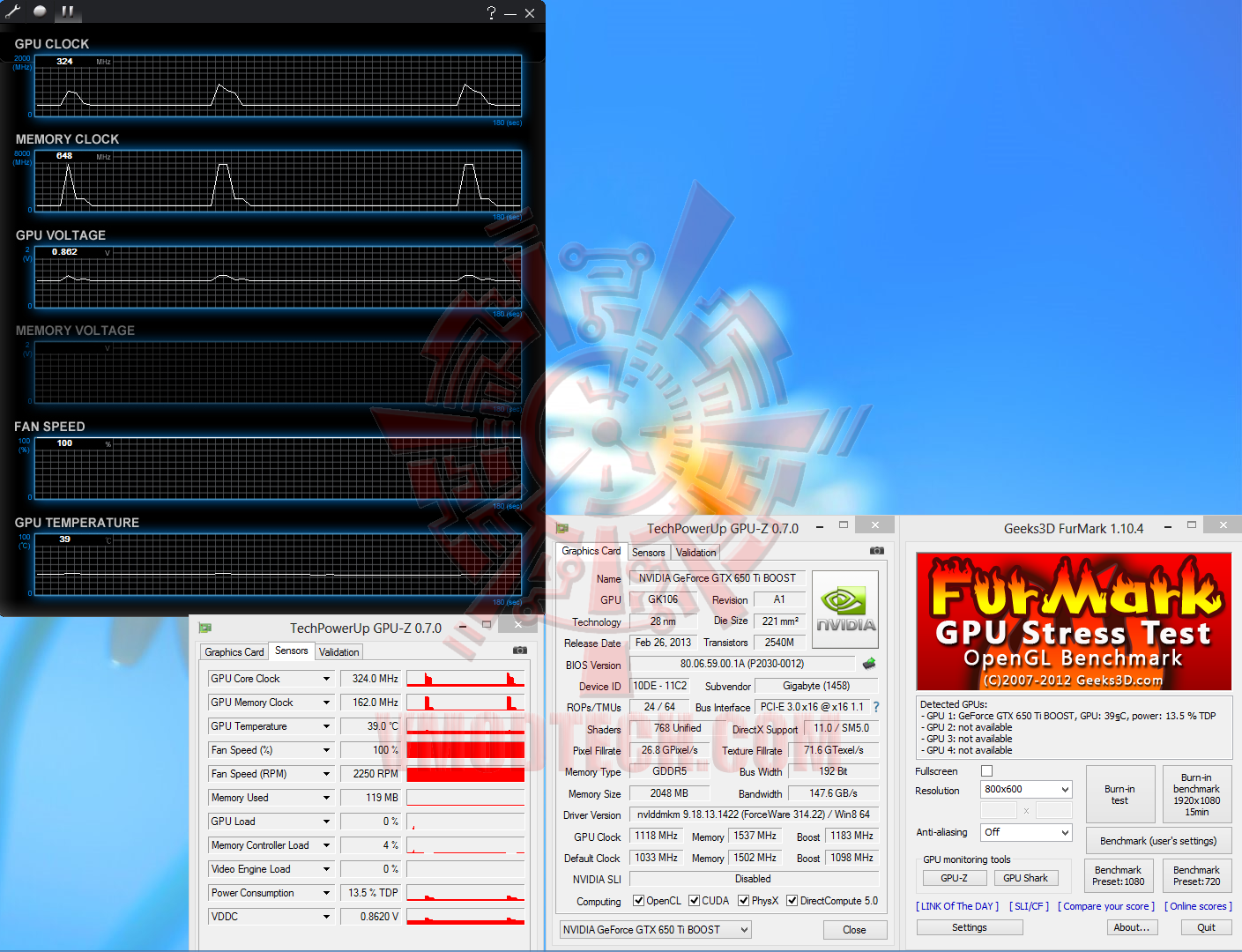The width and height of the screenshot is (1242, 952).
Task: Switch to Graphics Card tab in Sensors window
Action: coord(234,652)
